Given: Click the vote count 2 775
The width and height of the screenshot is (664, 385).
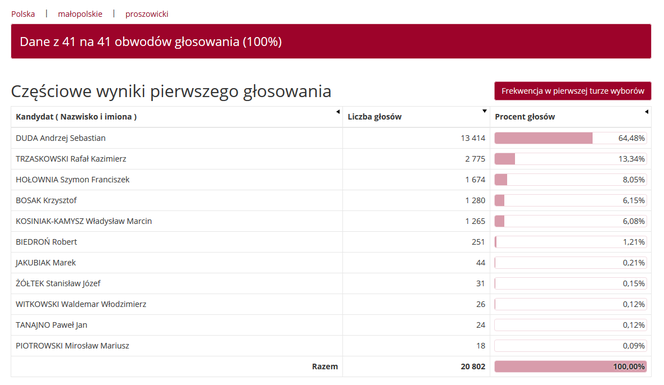Looking at the screenshot, I should point(475,159).
